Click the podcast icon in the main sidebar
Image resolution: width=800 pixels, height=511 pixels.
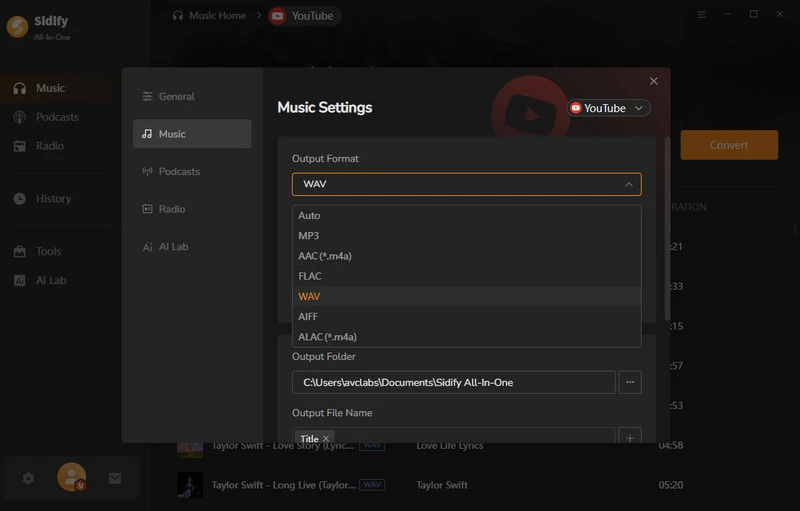click(19, 117)
